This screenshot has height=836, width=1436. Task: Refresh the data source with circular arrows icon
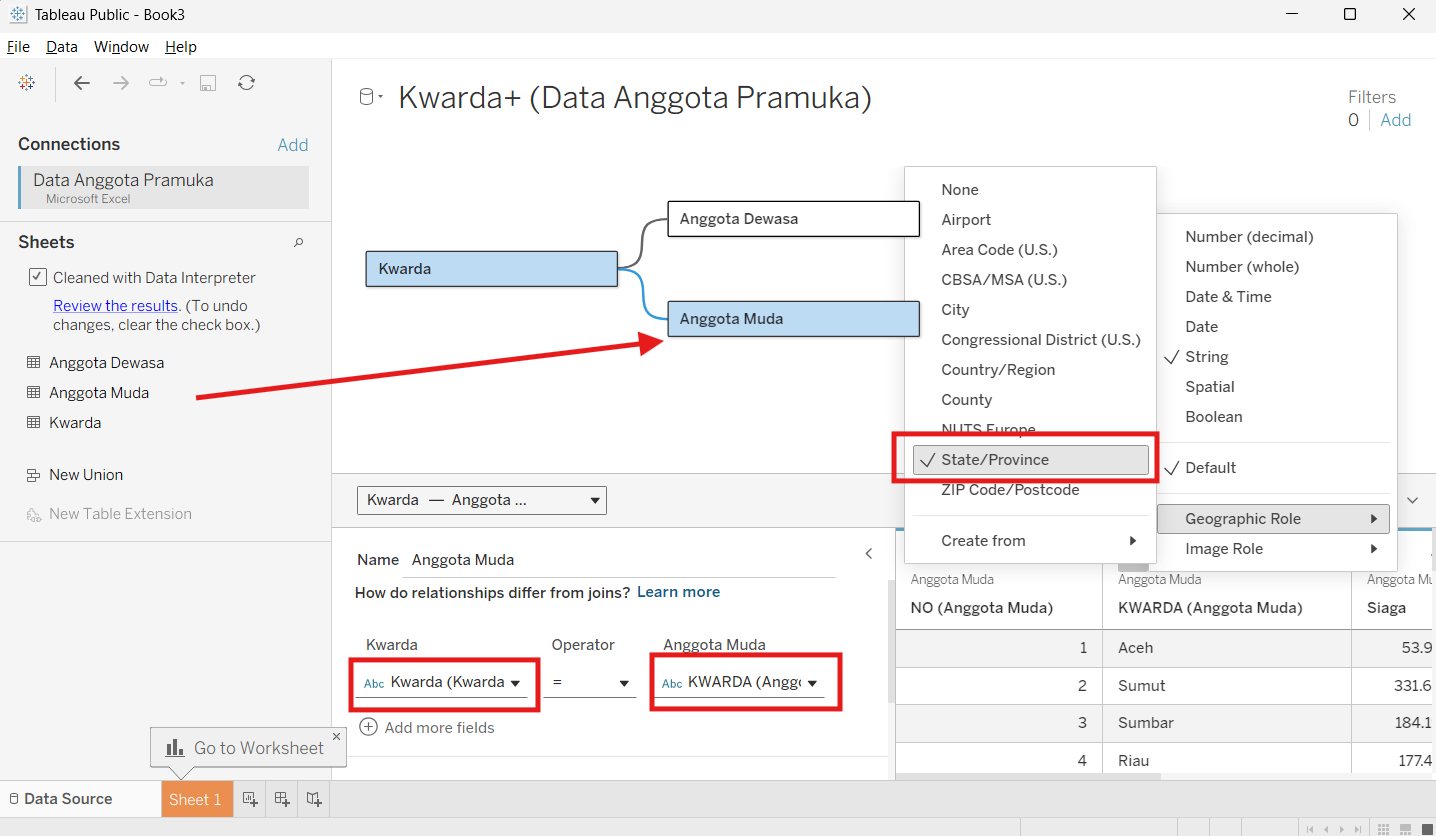(246, 83)
